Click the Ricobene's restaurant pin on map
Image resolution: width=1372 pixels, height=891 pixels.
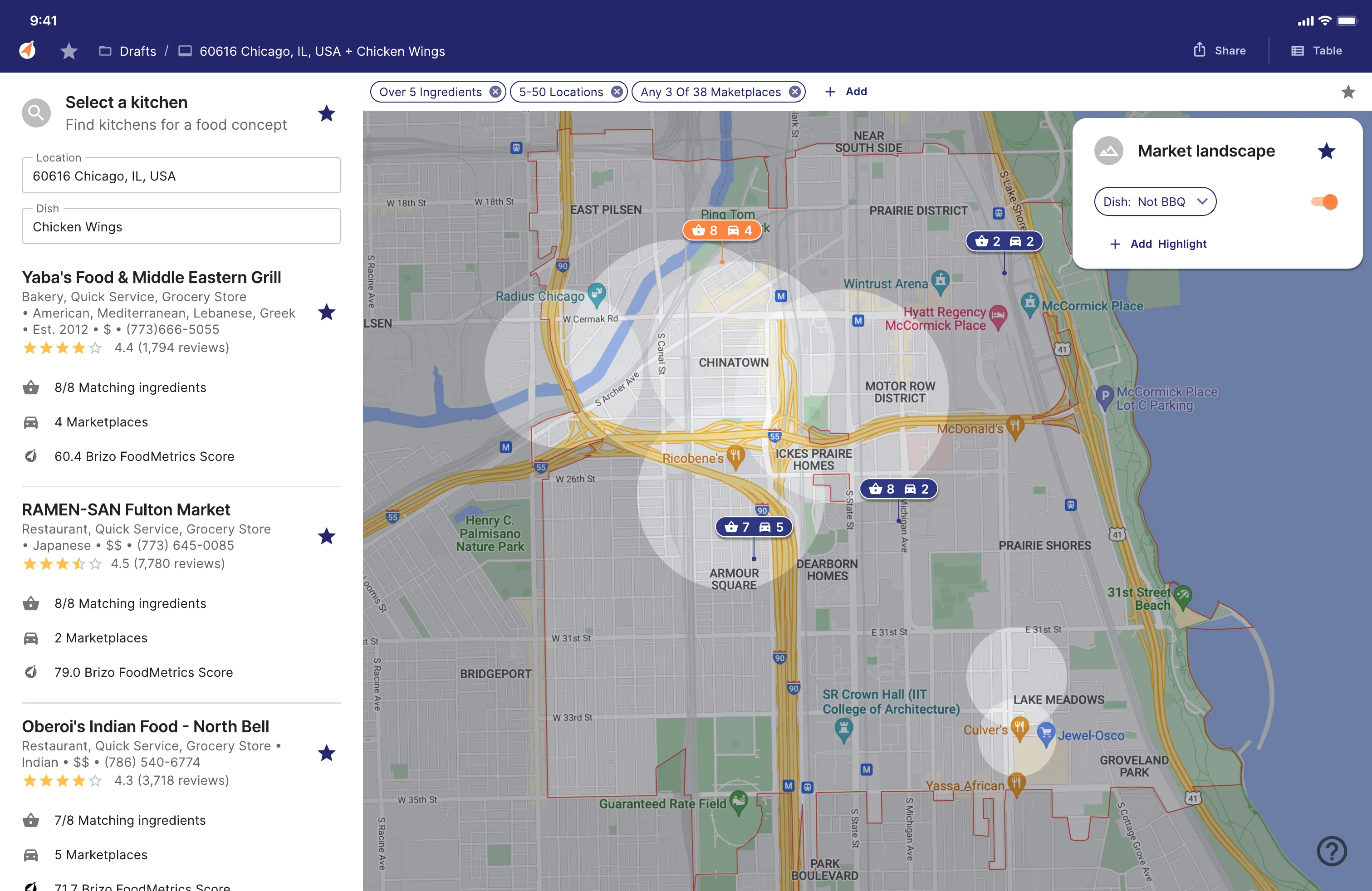[x=735, y=458]
